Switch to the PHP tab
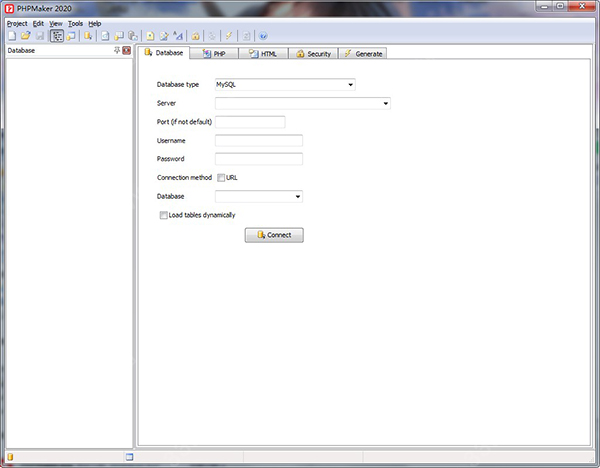600x468 pixels. point(214,54)
